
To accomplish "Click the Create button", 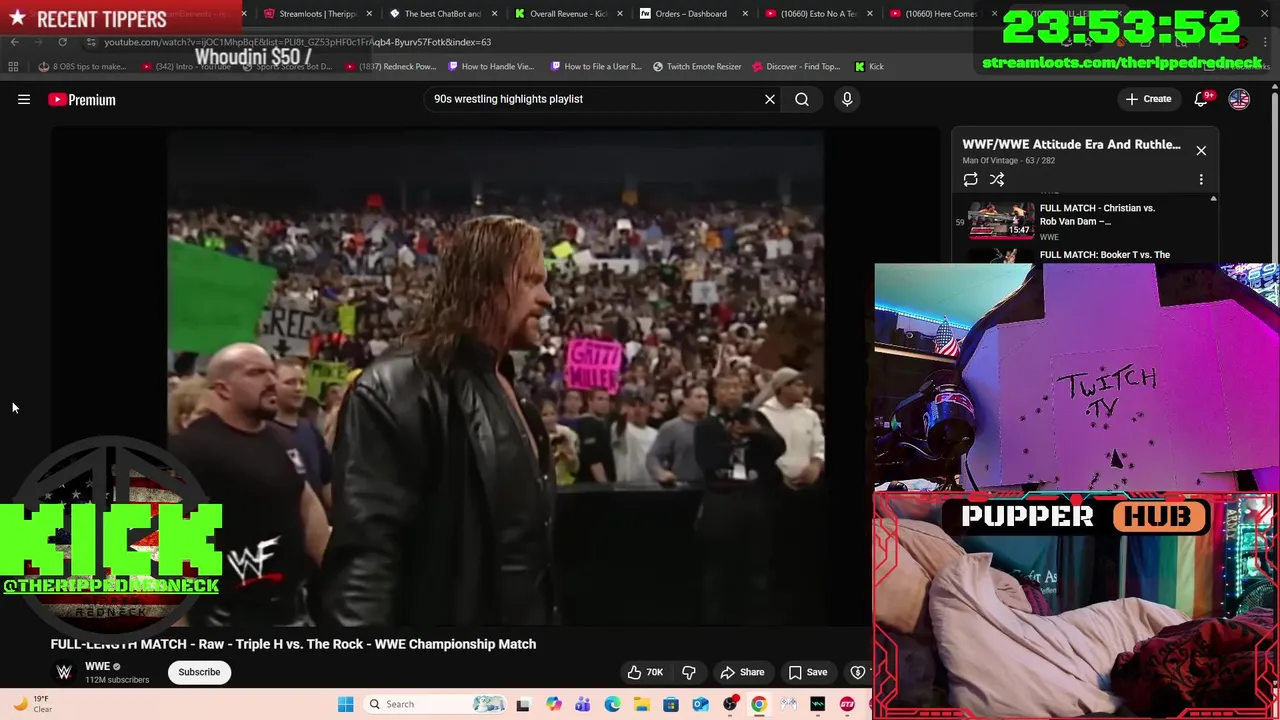I will coord(1148,99).
